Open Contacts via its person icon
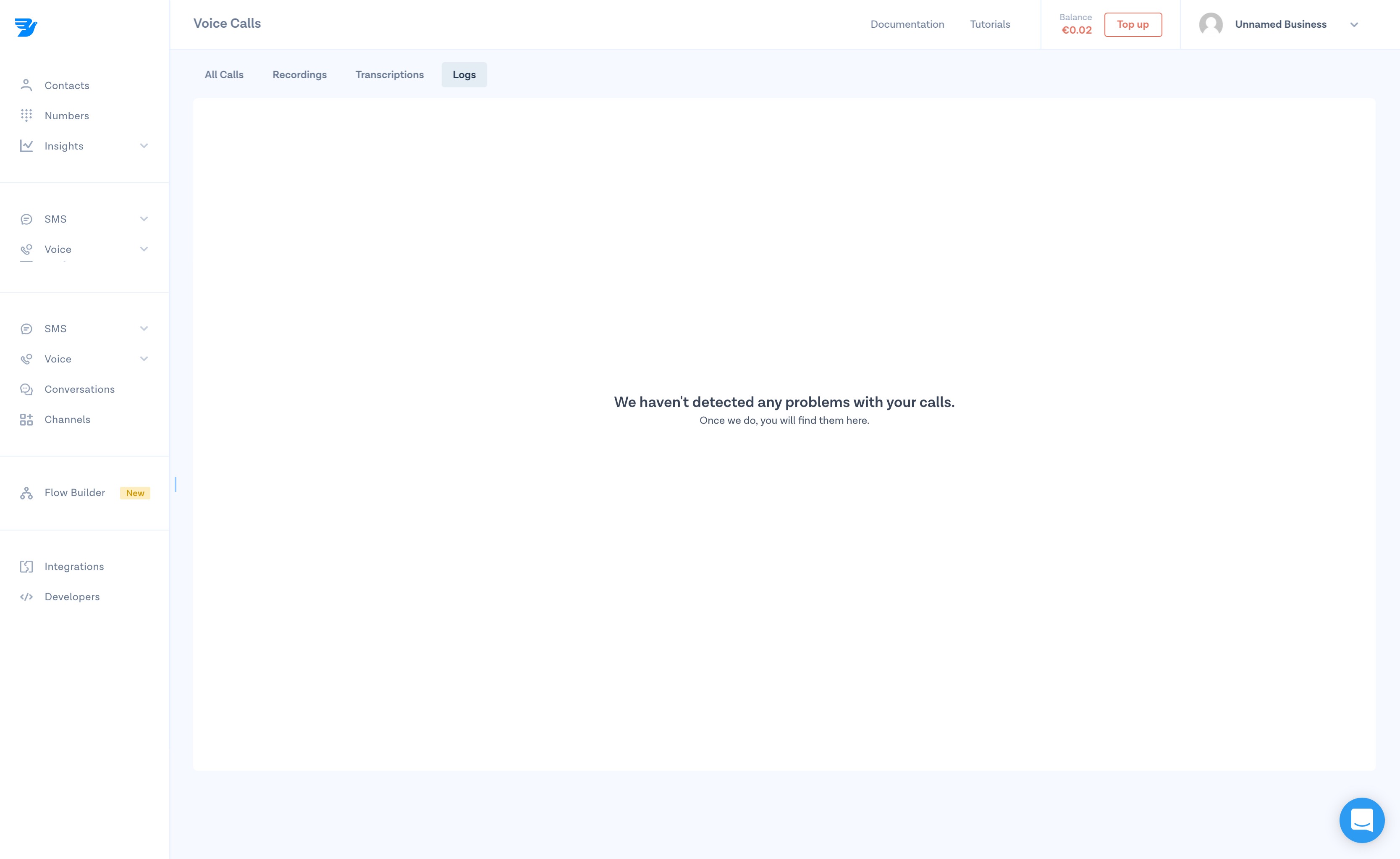This screenshot has width=1400, height=859. tap(26, 85)
